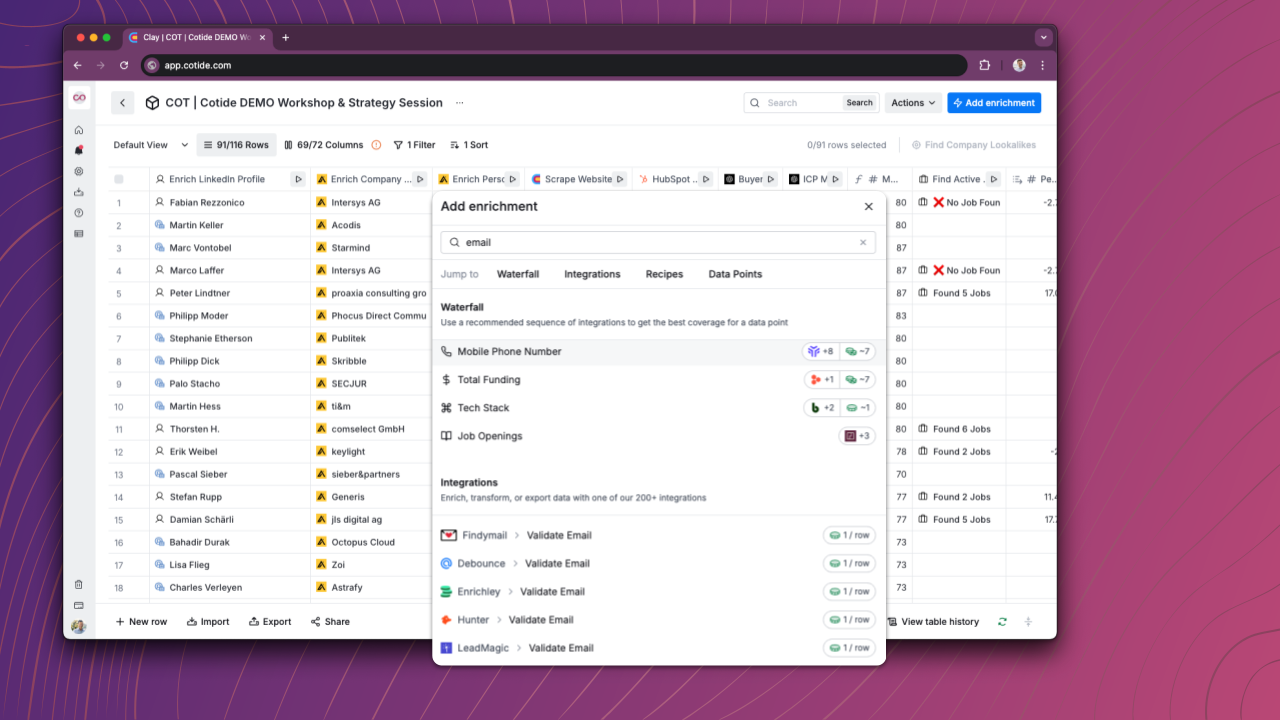Viewport: 1280px width, 720px height.
Task: Open user avatar at bottom of sidebar
Action: click(x=79, y=627)
